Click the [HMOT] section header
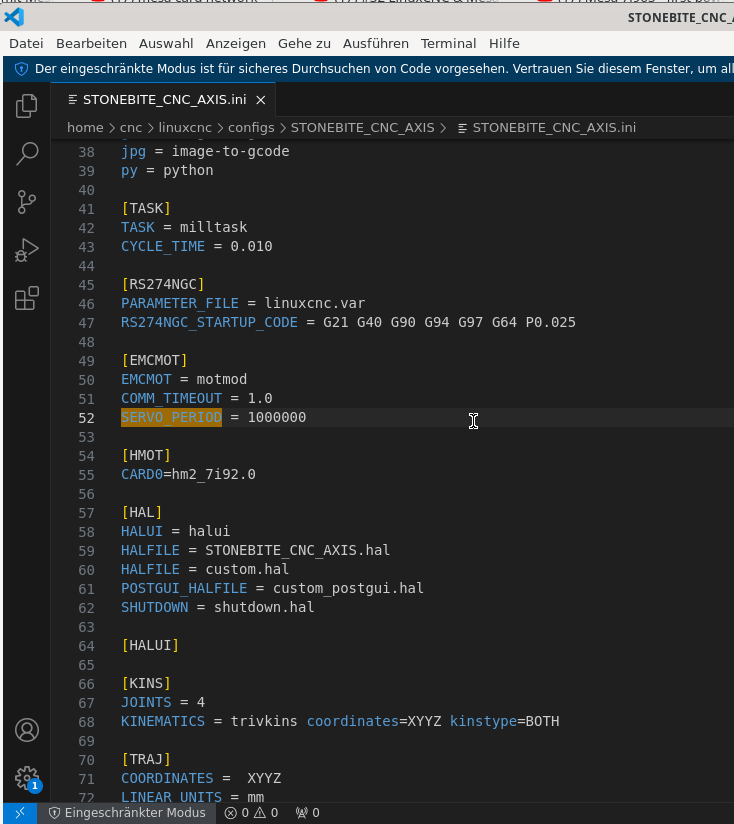Screen dimensions: 734x824 [x=146, y=455]
